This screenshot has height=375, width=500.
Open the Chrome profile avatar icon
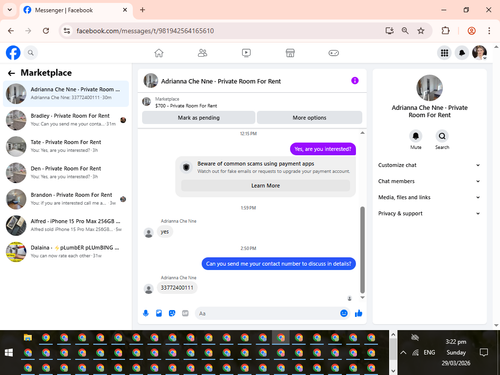click(471, 31)
